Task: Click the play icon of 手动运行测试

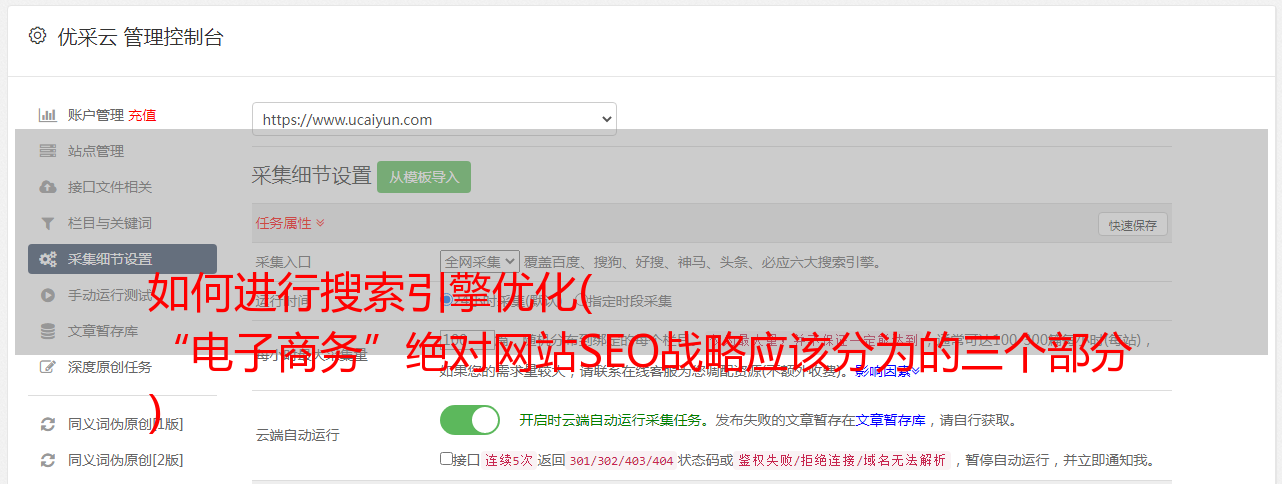Action: 47,295
